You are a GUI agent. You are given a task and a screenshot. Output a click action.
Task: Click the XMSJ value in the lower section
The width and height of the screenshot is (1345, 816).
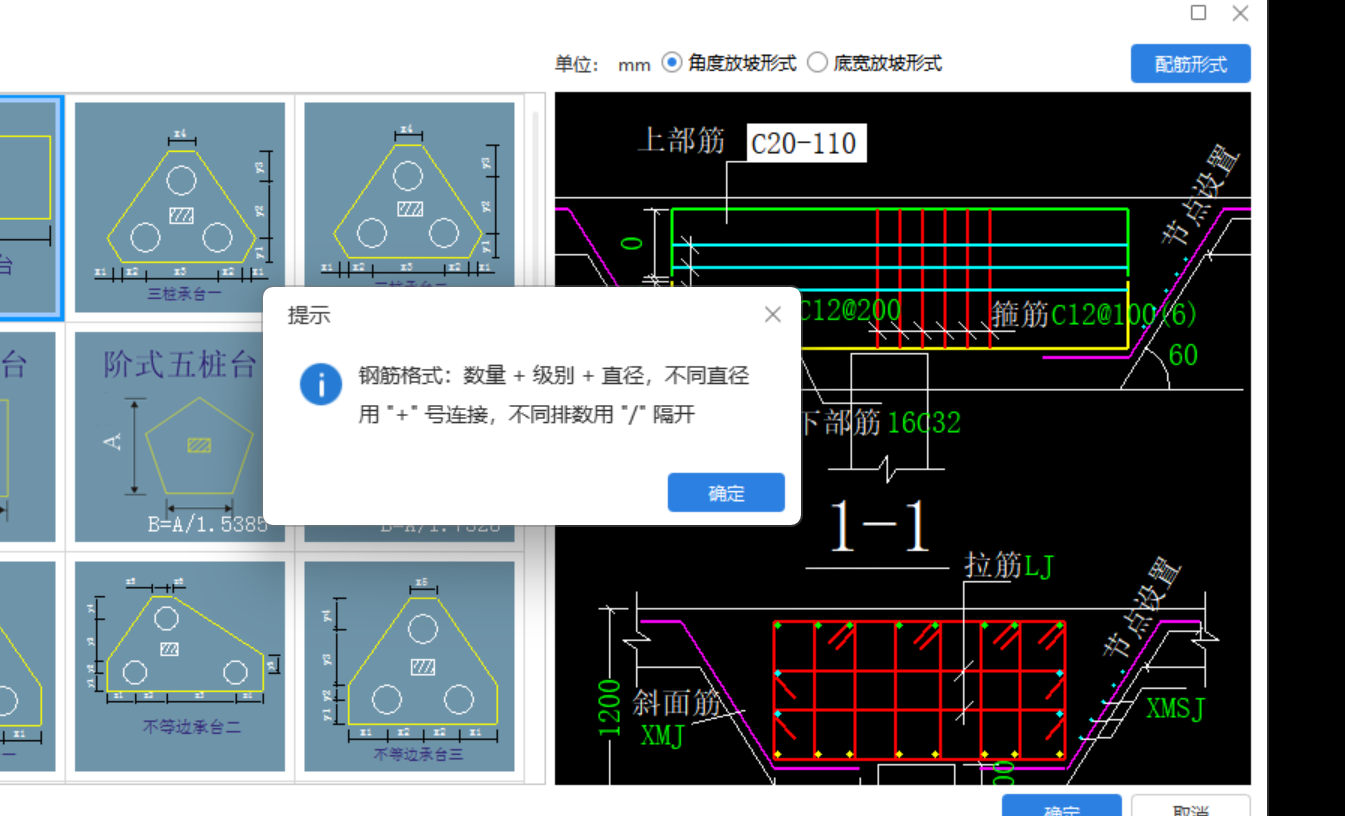pos(1175,709)
